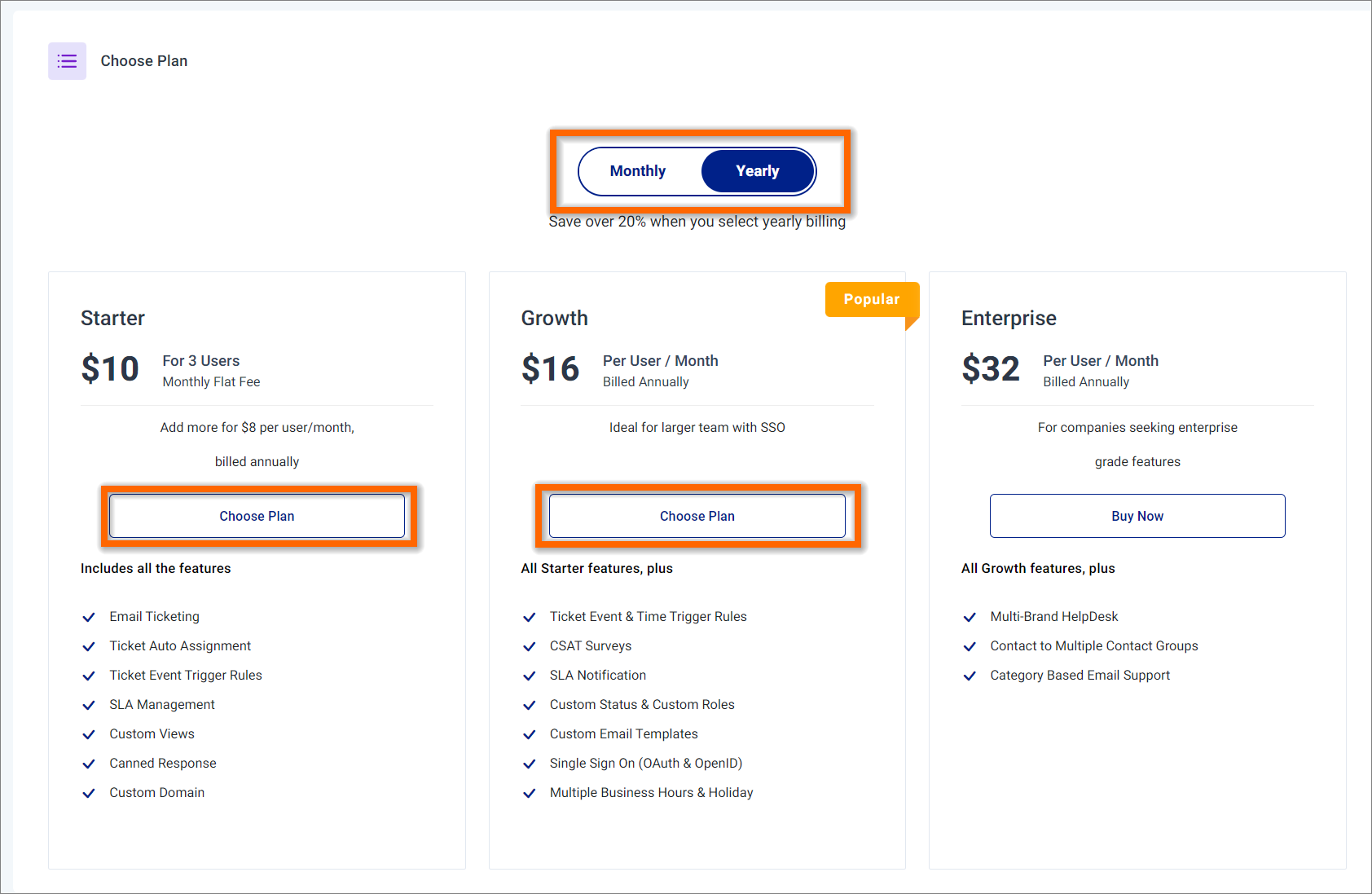Click the checkmark beside Custom Email Templates

pyautogui.click(x=530, y=734)
